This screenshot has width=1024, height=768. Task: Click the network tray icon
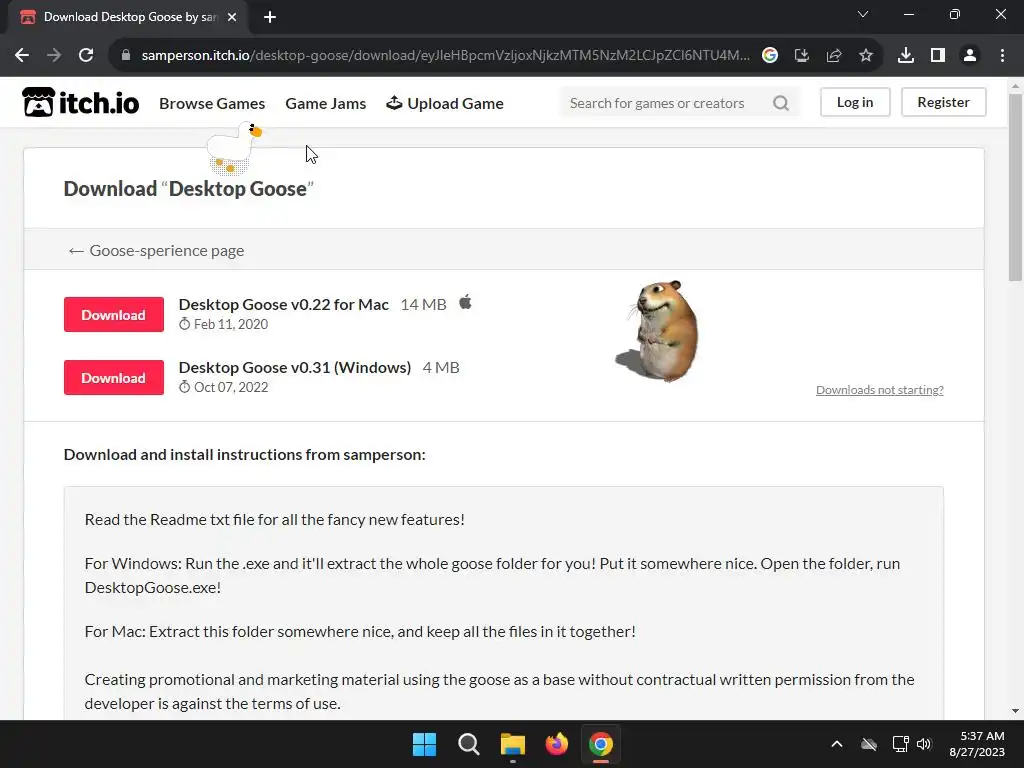coord(901,744)
